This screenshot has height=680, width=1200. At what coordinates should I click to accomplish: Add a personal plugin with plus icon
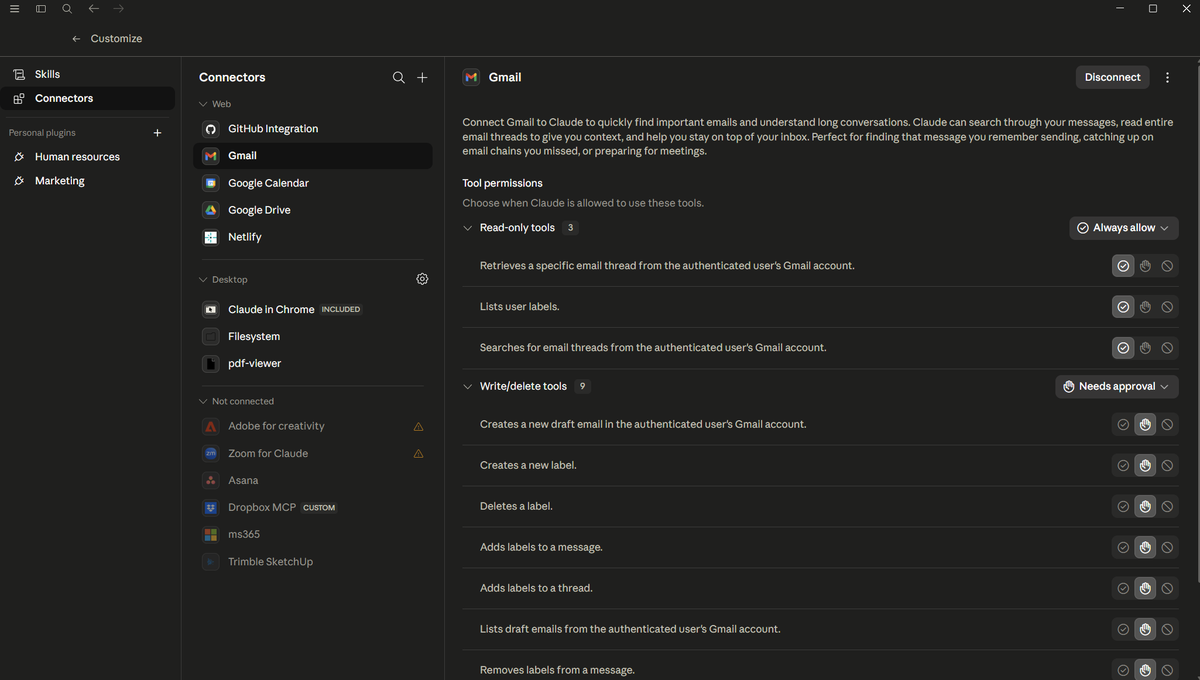click(157, 133)
